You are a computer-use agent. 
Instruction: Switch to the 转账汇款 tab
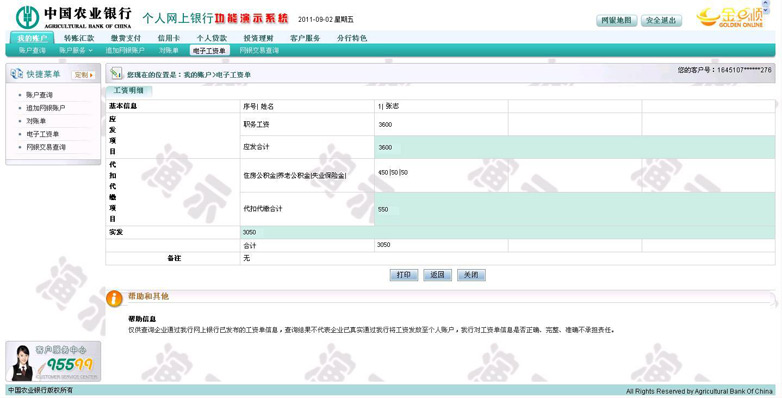(x=79, y=38)
